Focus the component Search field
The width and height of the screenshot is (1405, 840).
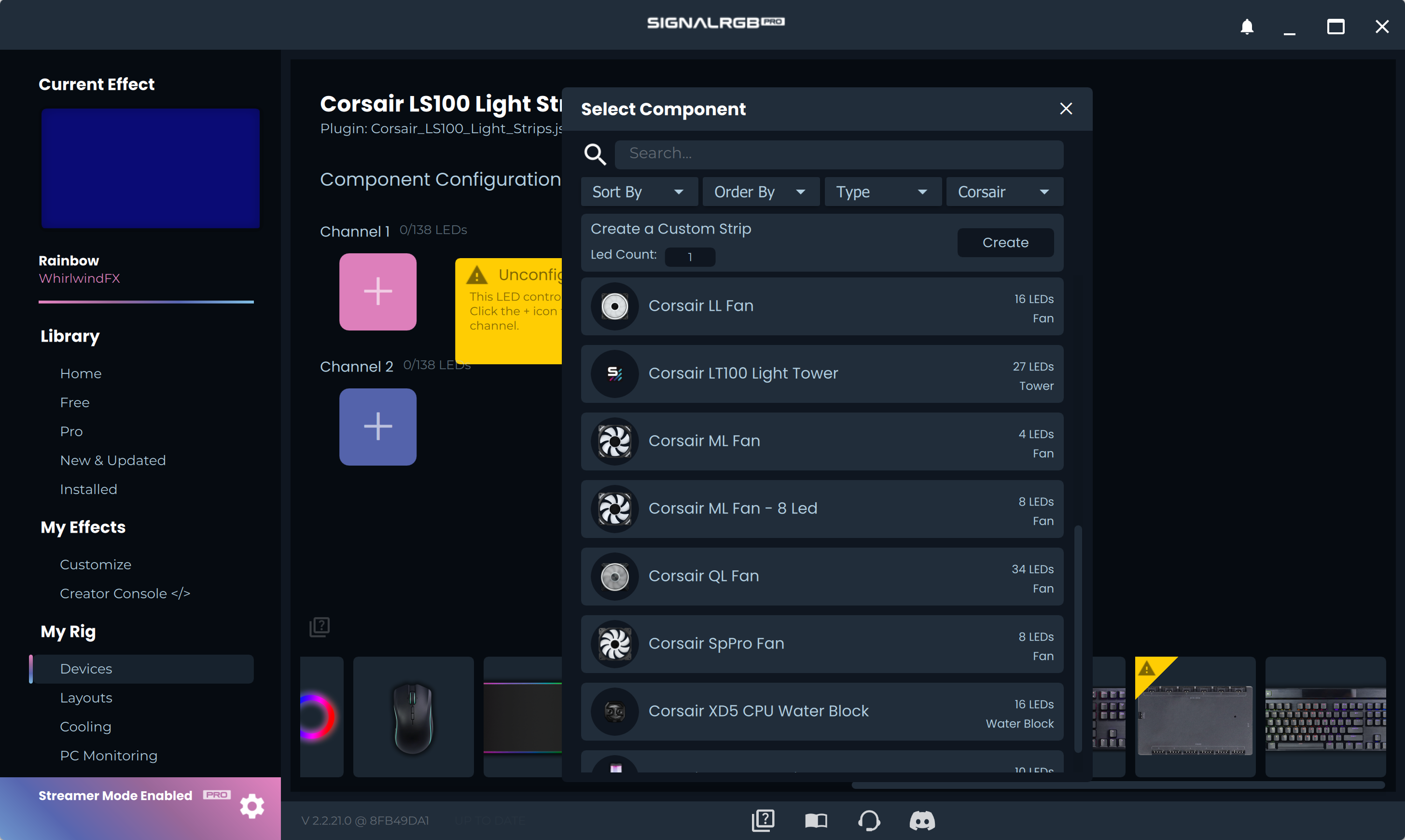coord(838,154)
